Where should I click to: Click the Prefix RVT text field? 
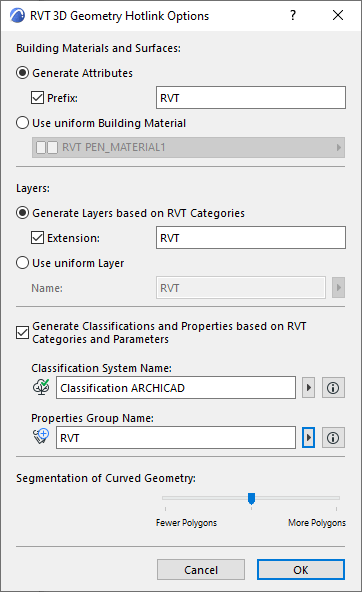[x=251, y=98]
